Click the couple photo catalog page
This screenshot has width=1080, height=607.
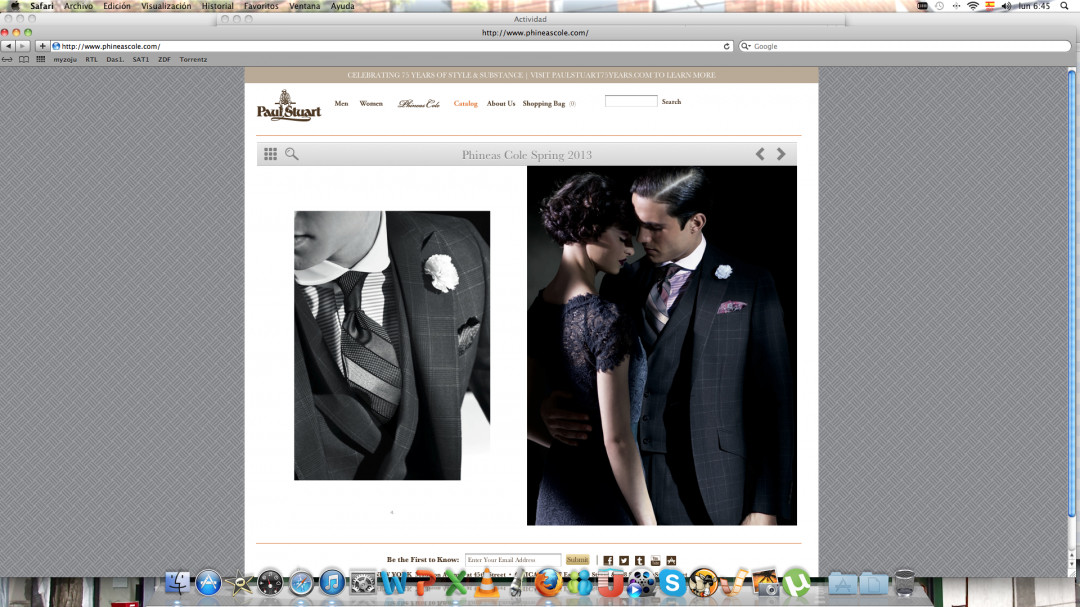pyautogui.click(x=661, y=345)
